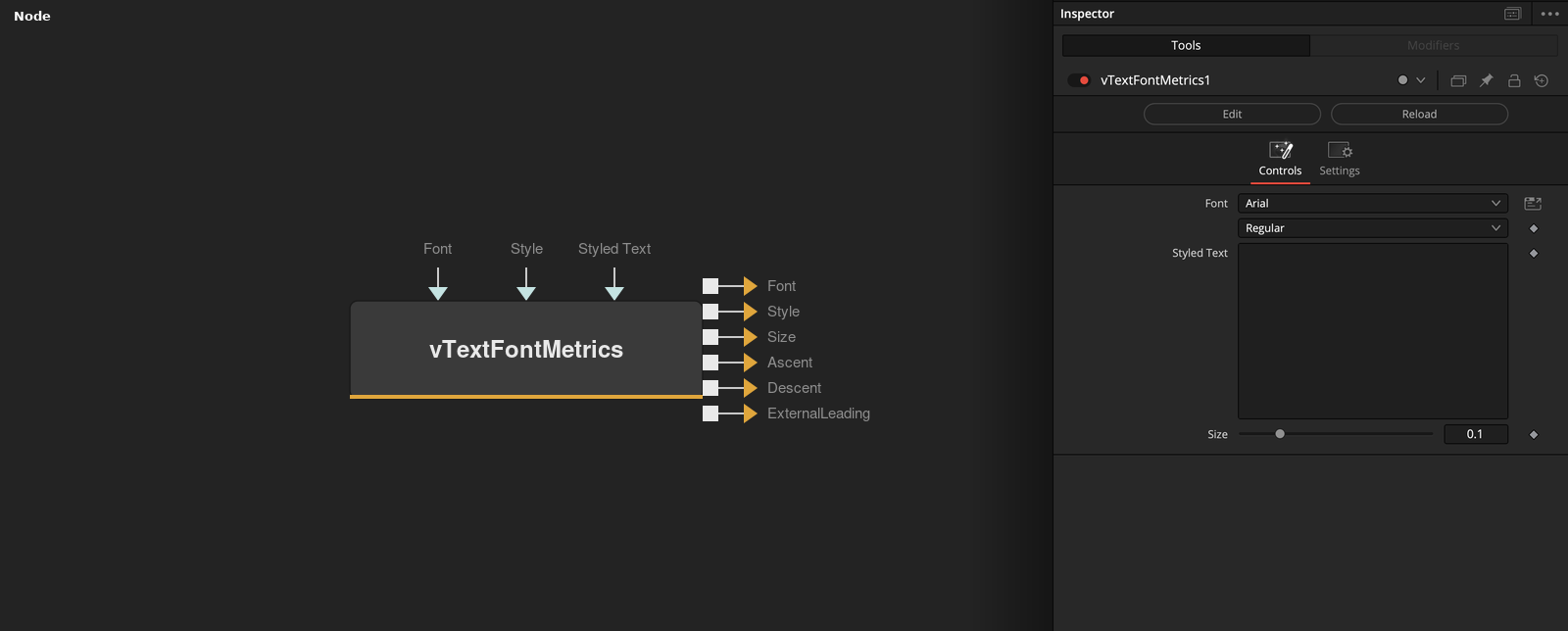Image resolution: width=1568 pixels, height=631 pixels.
Task: Click the Node heading text
Action: (32, 16)
